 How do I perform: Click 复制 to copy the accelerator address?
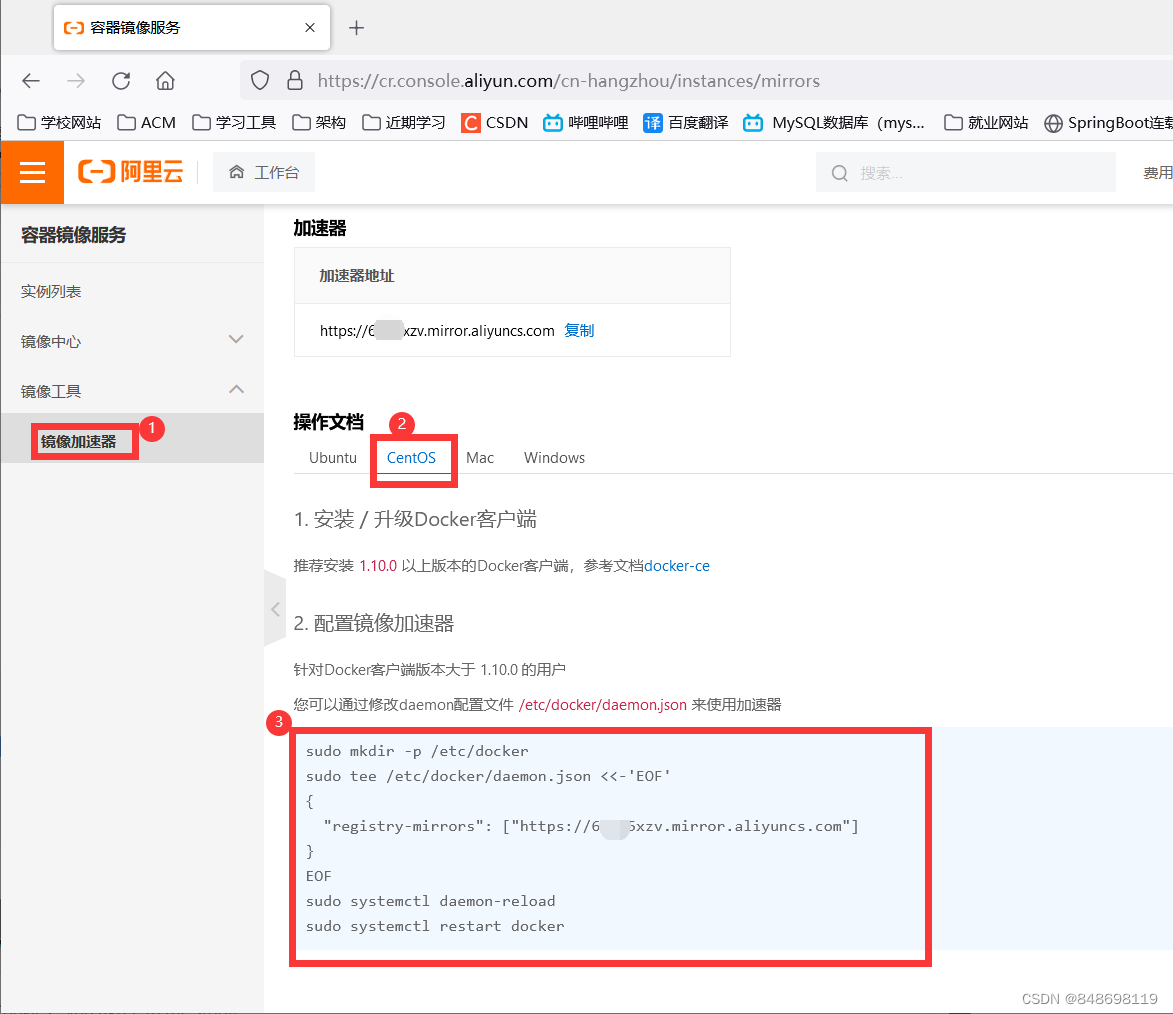(x=578, y=330)
